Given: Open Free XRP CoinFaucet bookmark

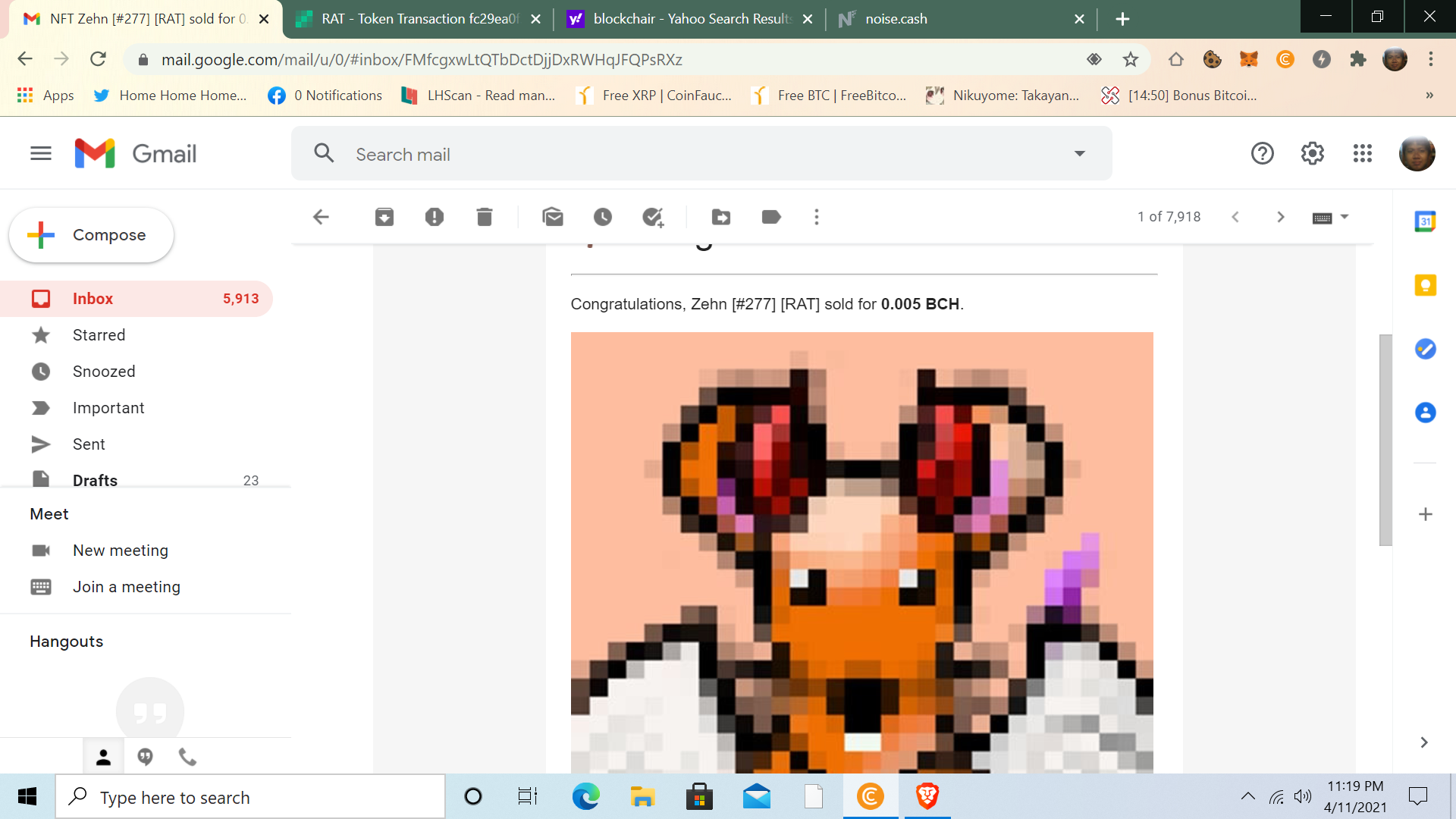Looking at the screenshot, I should pyautogui.click(x=654, y=96).
